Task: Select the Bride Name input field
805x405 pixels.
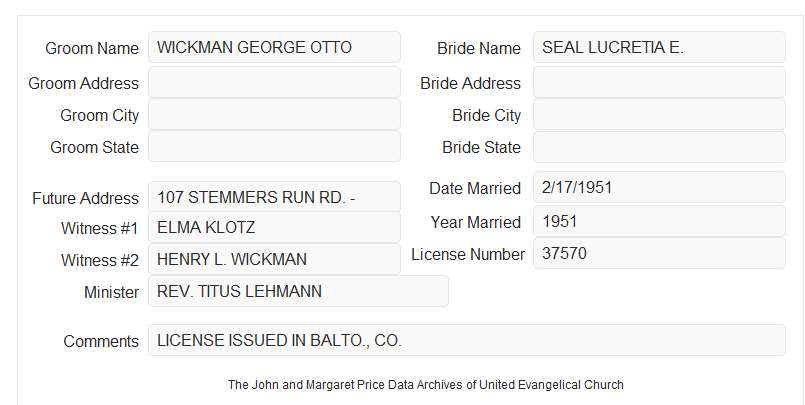Action: click(659, 47)
